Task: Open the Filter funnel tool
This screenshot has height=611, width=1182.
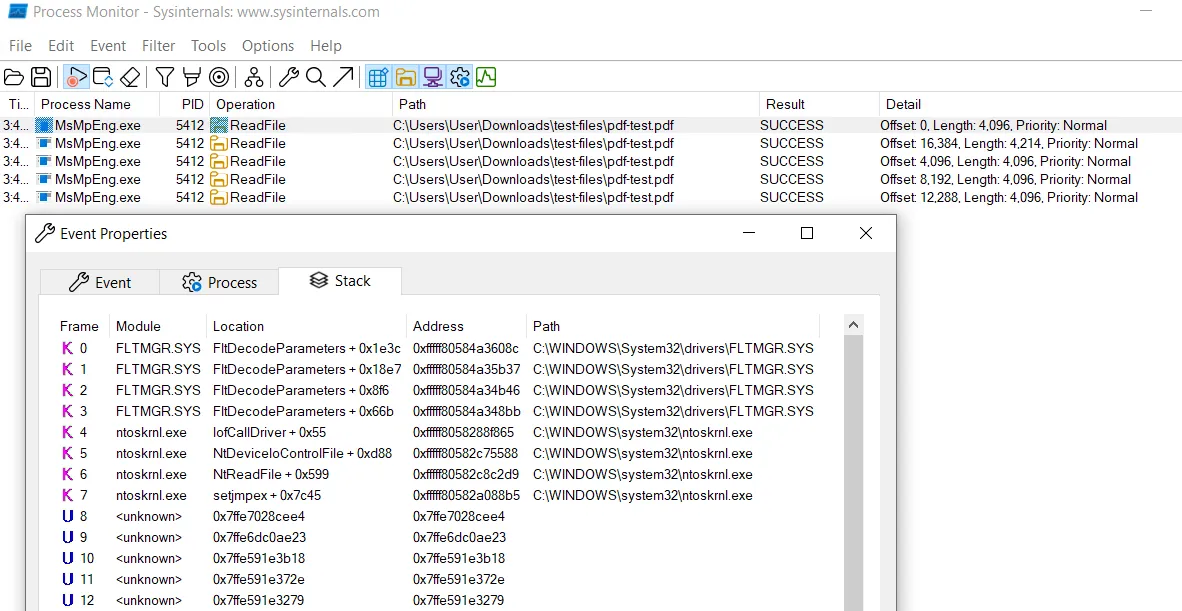Action: tap(165, 77)
